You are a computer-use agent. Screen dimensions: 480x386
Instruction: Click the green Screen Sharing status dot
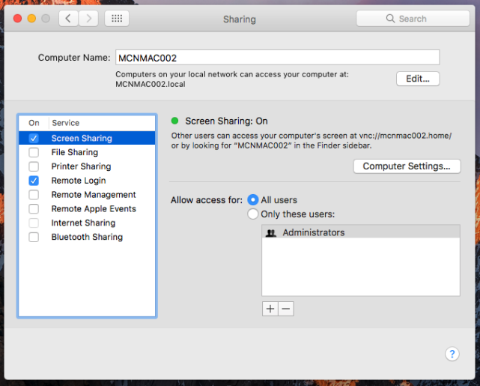pyautogui.click(x=175, y=121)
